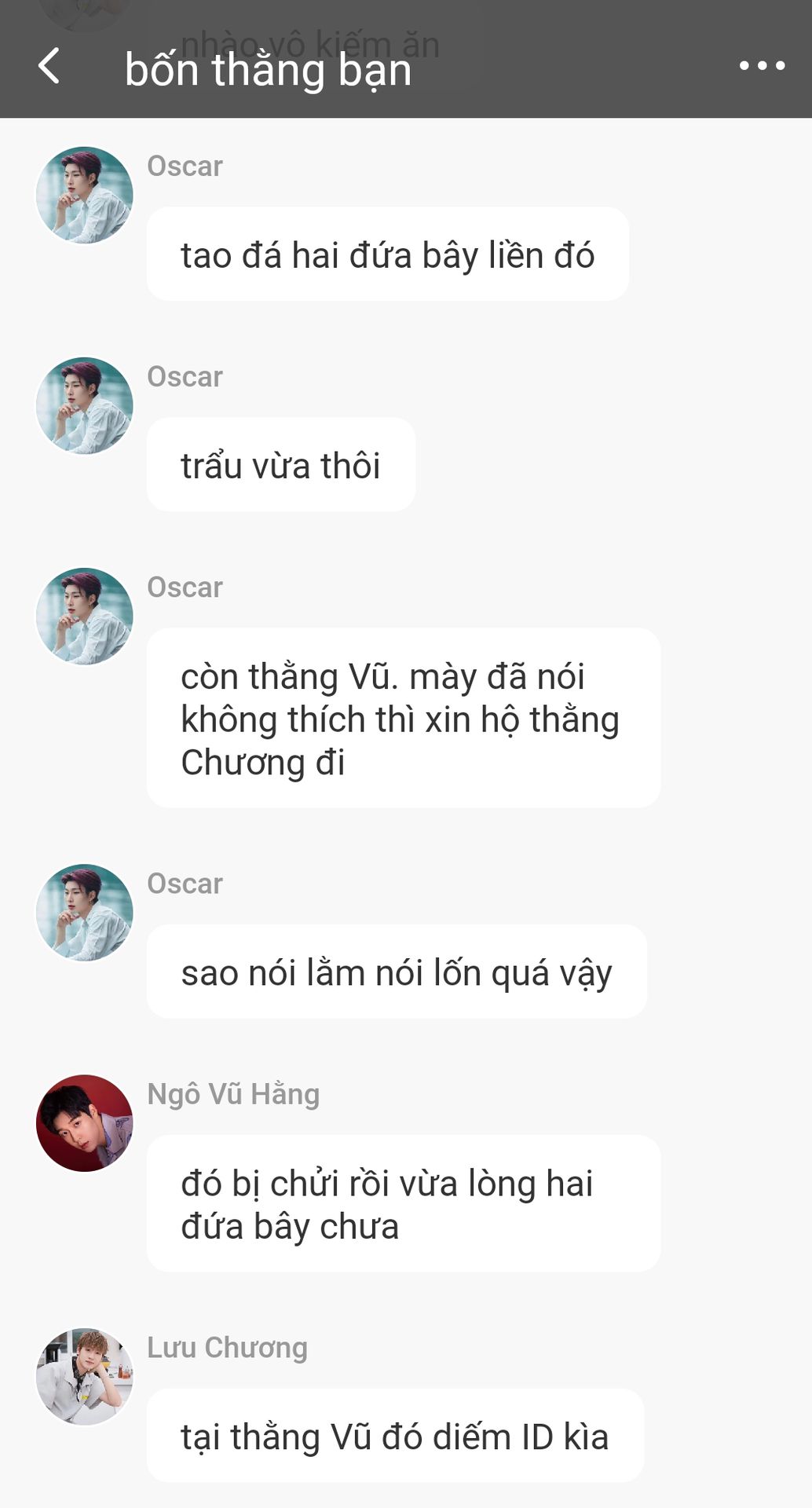Tap the sender name "Ngô Vũ Hằng"
This screenshot has width=812, height=1508.
point(233,1094)
